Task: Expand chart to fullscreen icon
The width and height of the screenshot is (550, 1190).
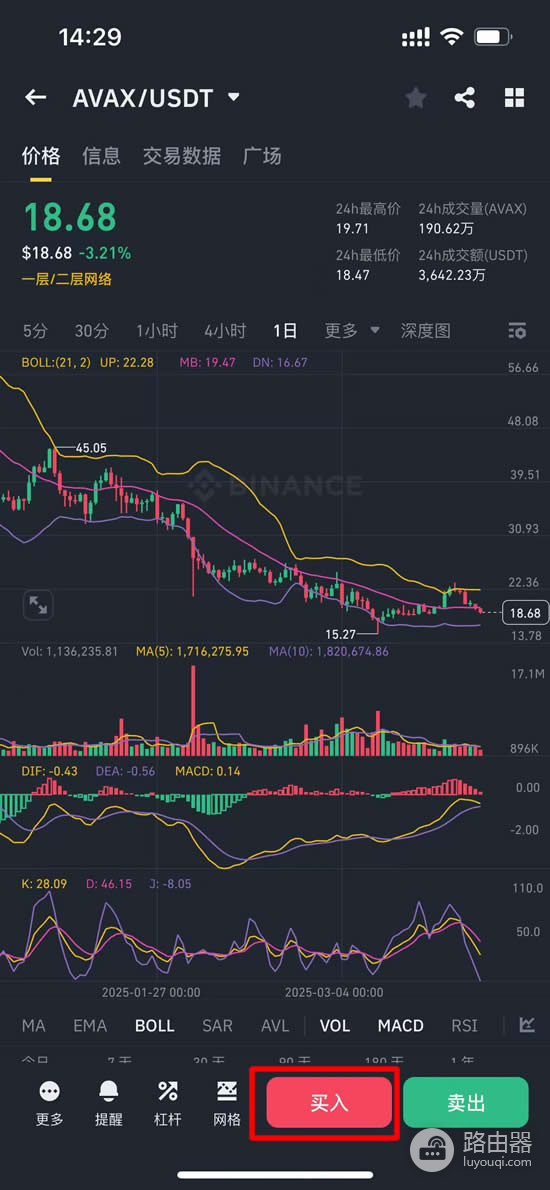Action: pos(37,605)
